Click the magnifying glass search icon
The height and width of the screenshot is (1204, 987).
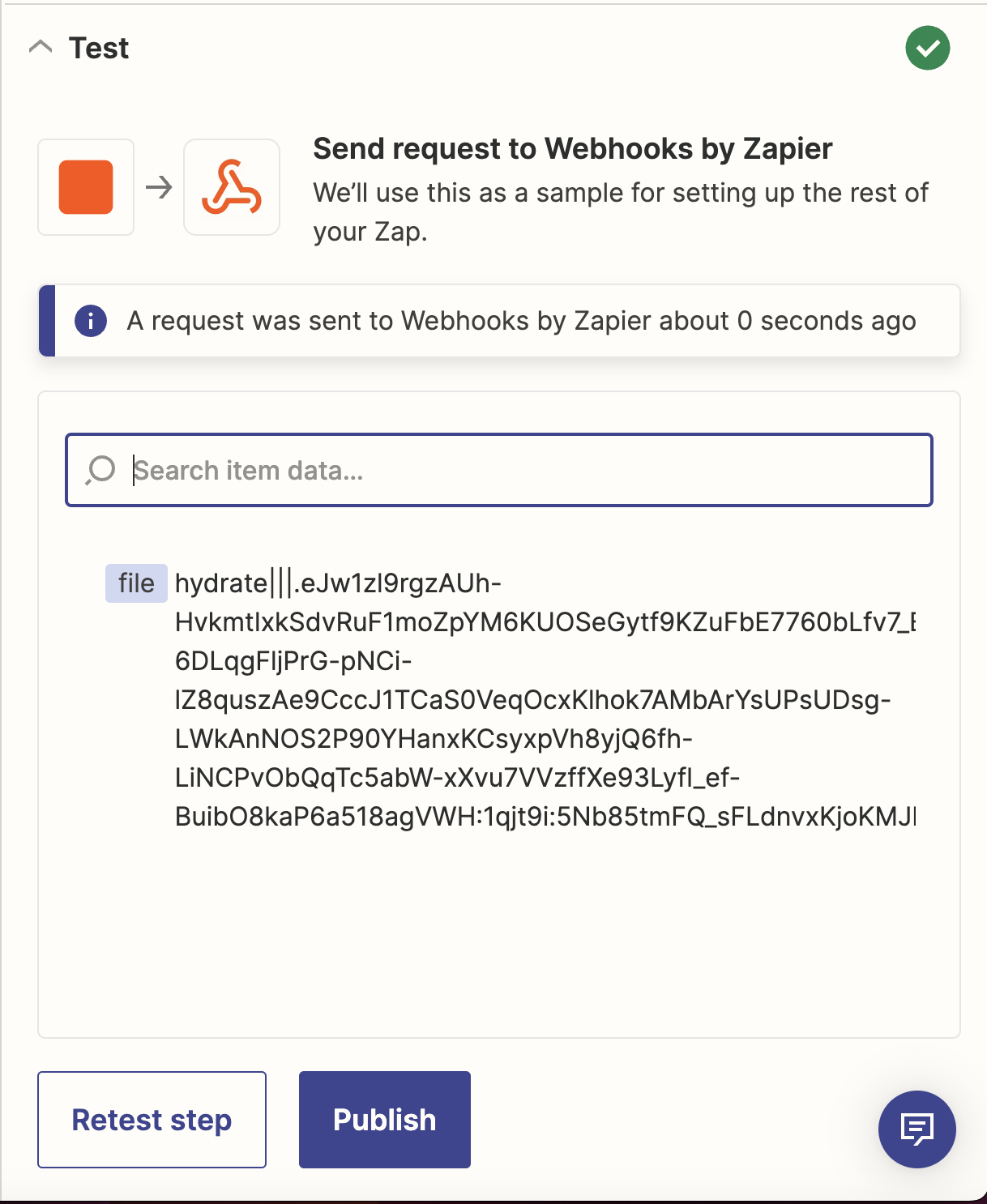click(x=101, y=470)
